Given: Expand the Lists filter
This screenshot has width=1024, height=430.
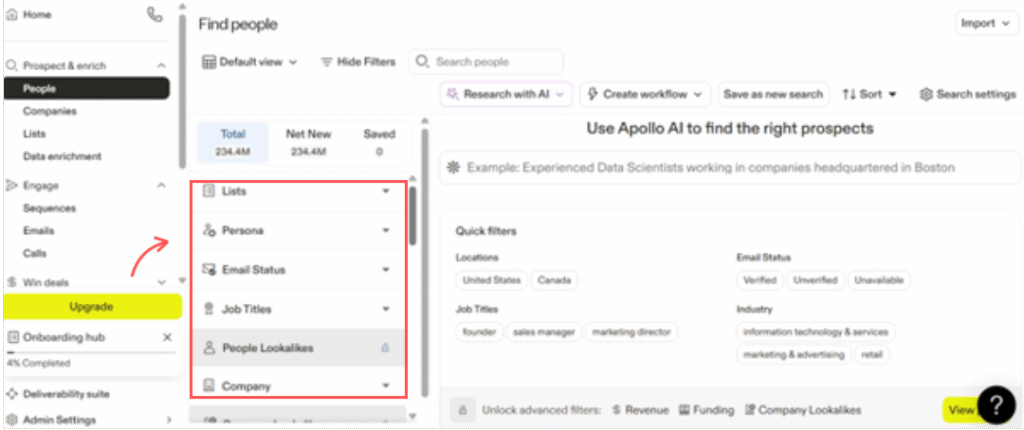Looking at the screenshot, I should [298, 191].
